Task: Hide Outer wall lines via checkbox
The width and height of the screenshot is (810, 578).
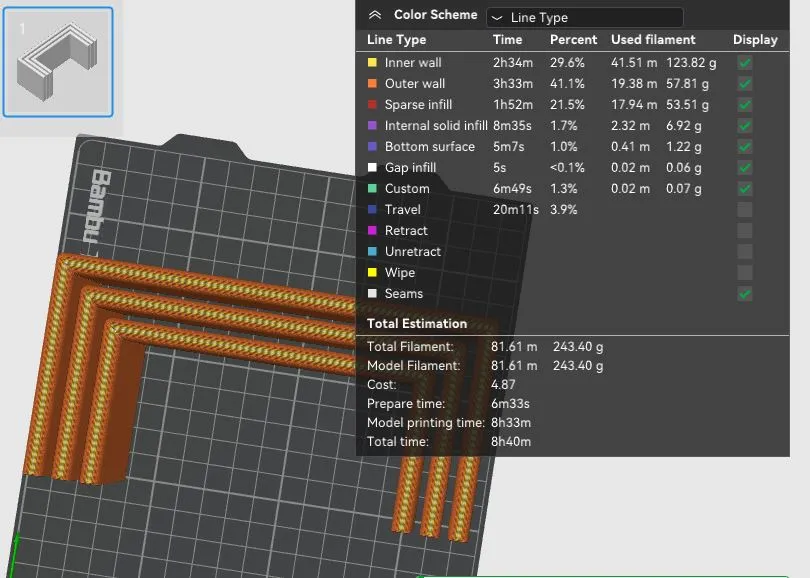Action: [745, 84]
